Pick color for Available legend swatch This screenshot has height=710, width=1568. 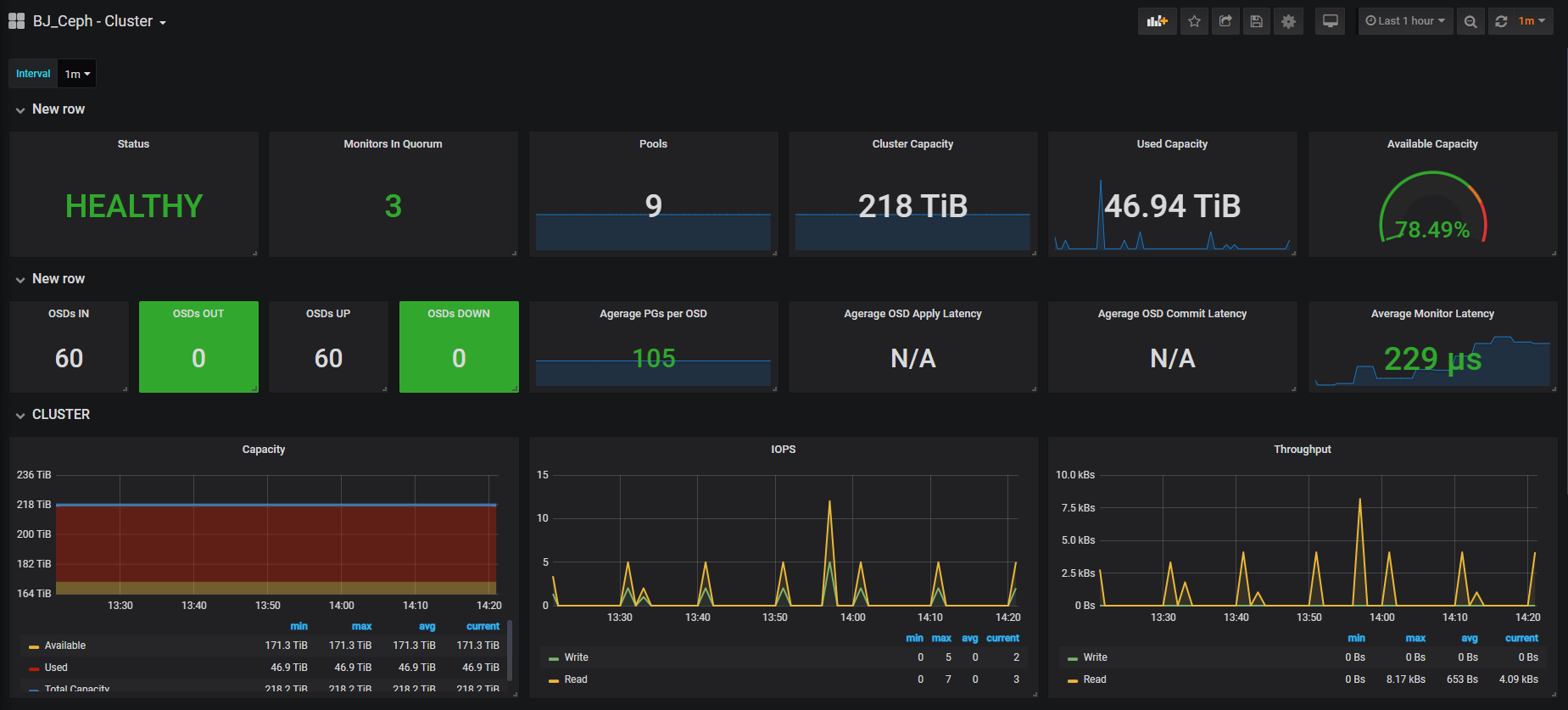click(x=34, y=647)
